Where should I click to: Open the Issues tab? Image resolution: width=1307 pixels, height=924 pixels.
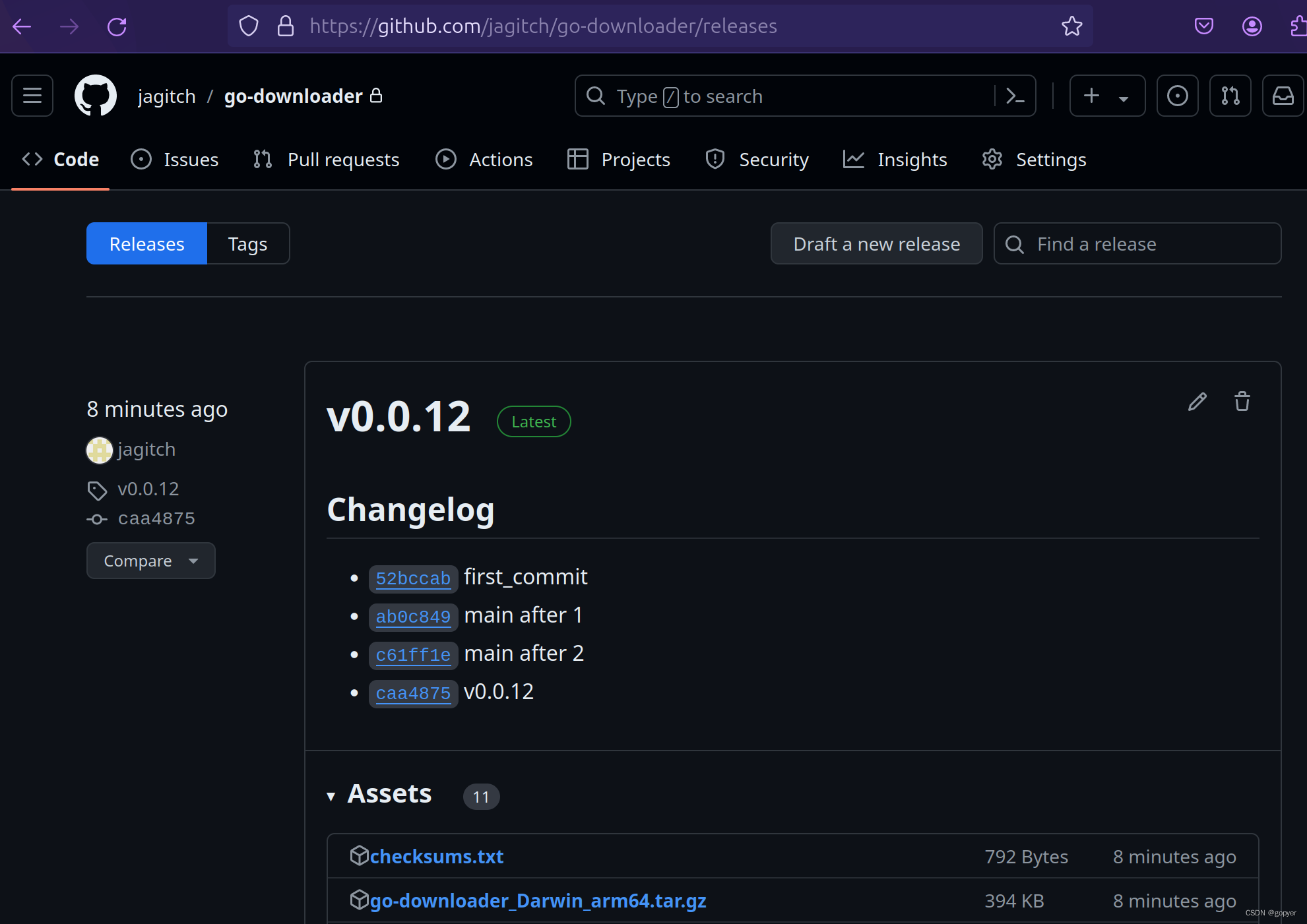point(175,160)
